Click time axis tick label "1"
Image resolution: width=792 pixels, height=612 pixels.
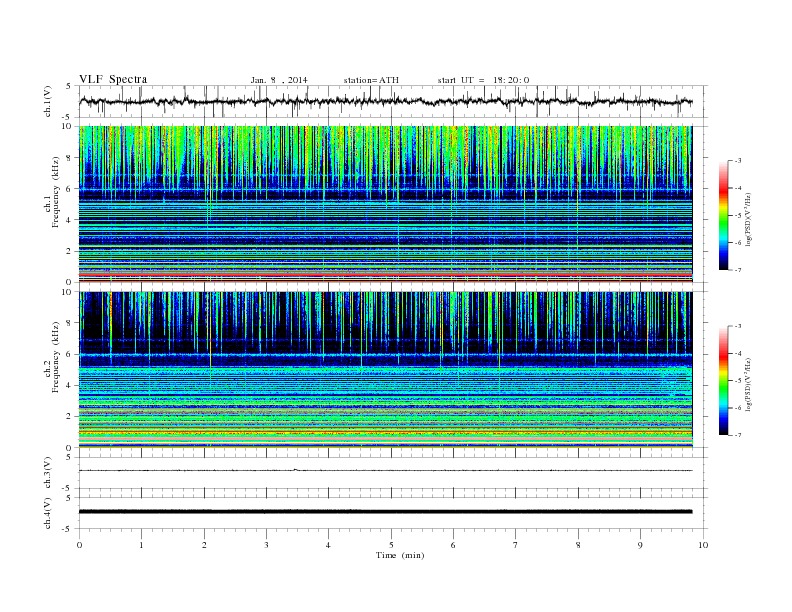tap(141, 545)
